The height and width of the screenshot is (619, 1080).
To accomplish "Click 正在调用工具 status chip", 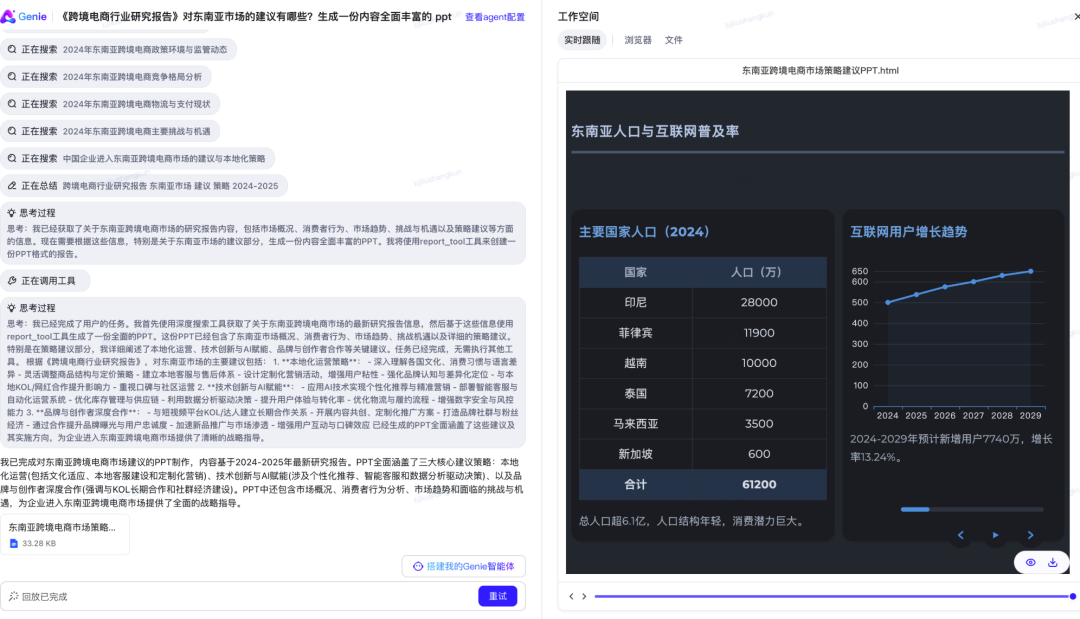I will (x=45, y=281).
